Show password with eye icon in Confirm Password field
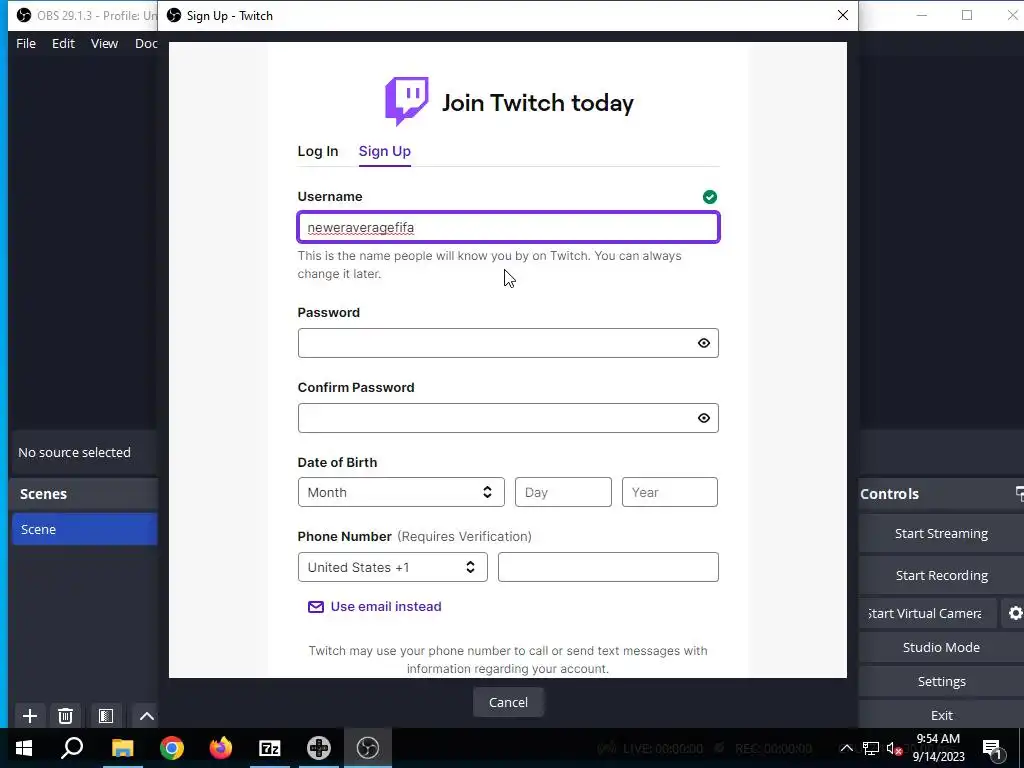This screenshot has width=1024, height=768. pyautogui.click(x=703, y=418)
